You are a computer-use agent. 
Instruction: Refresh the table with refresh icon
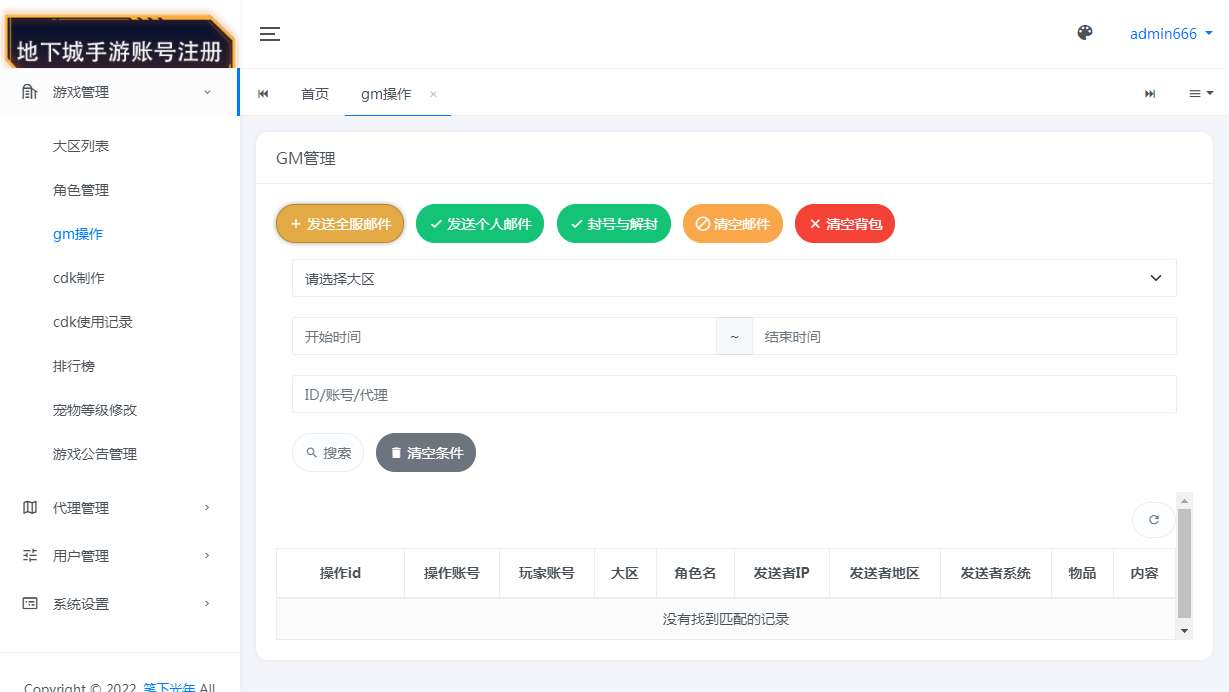tap(1154, 520)
